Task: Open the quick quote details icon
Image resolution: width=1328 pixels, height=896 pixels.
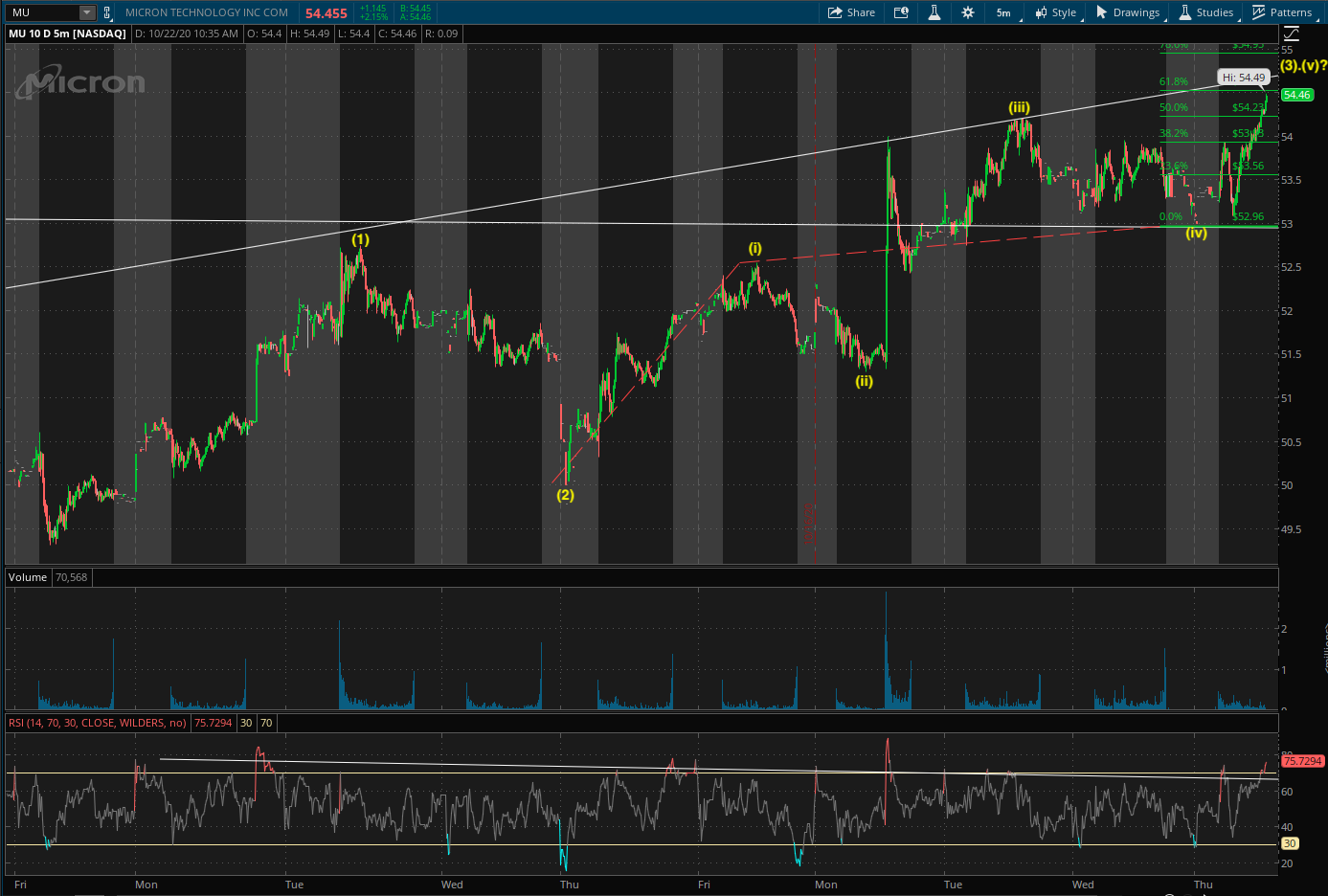Action: (901, 12)
